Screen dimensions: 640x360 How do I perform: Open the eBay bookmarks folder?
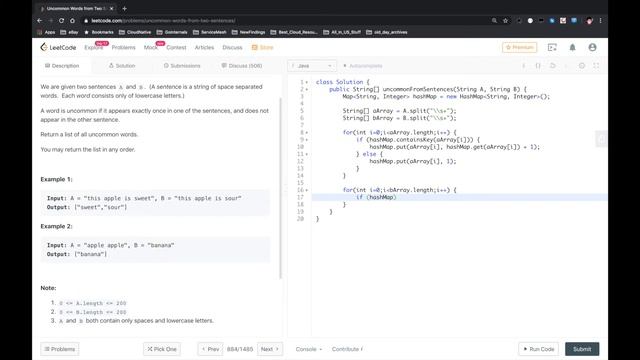[x=69, y=32]
